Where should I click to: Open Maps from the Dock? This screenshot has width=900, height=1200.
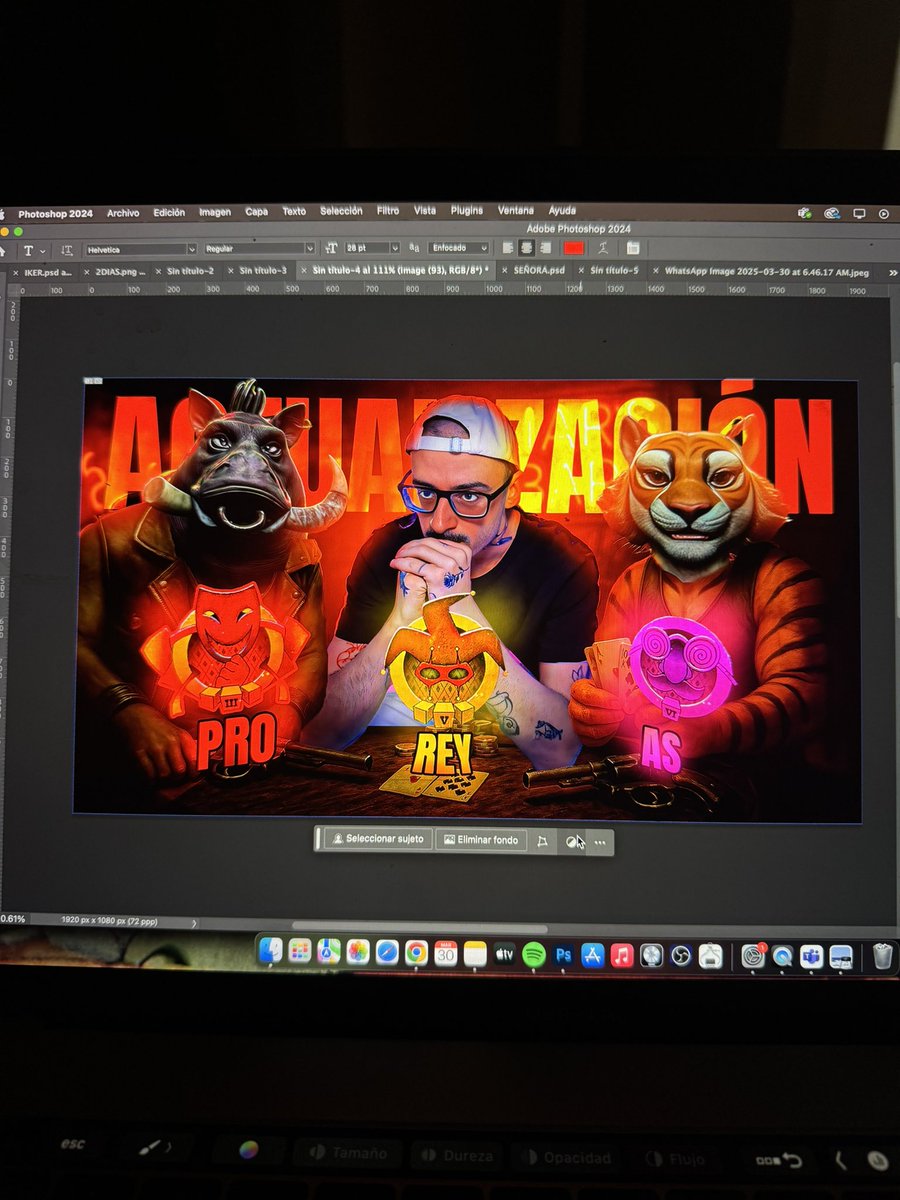(329, 952)
